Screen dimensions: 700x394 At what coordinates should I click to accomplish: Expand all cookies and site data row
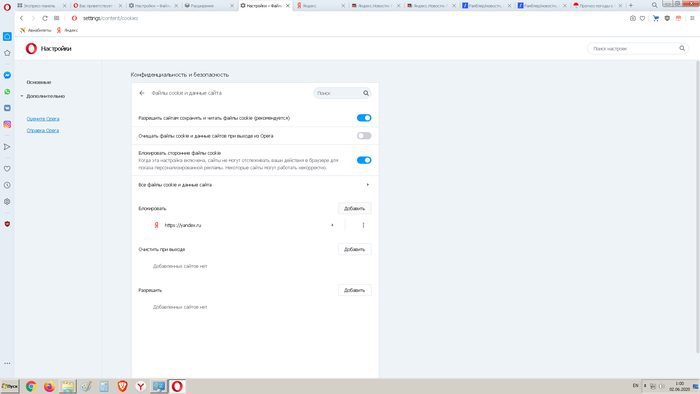255,185
